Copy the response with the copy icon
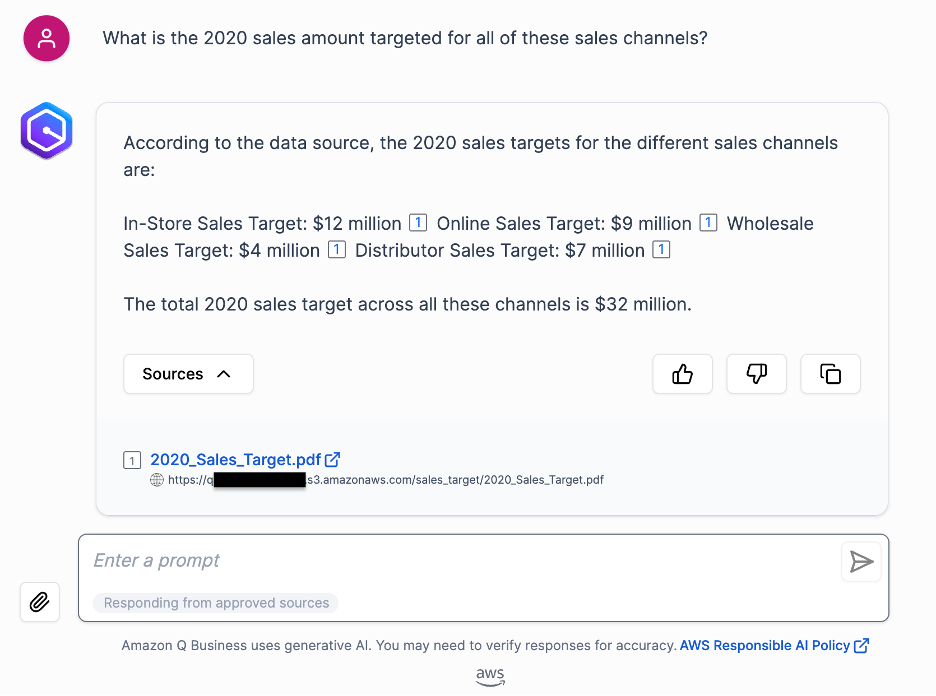936x696 pixels. pyautogui.click(x=830, y=374)
